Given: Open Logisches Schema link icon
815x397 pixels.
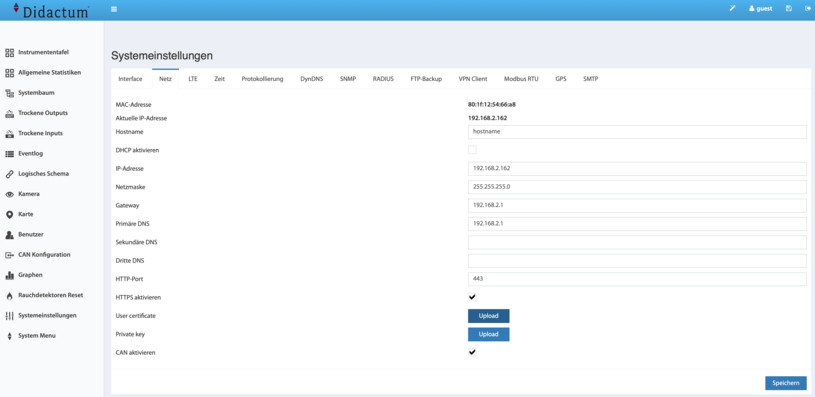Looking at the screenshot, I should 9,174.
